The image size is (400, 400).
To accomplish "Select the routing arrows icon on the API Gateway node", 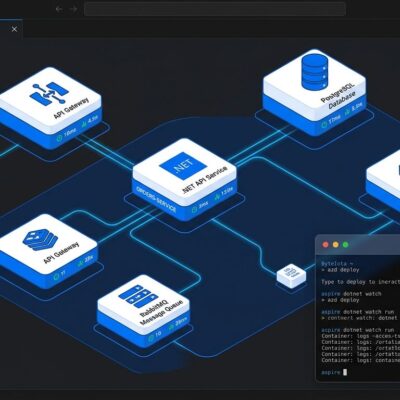I will 49,94.
